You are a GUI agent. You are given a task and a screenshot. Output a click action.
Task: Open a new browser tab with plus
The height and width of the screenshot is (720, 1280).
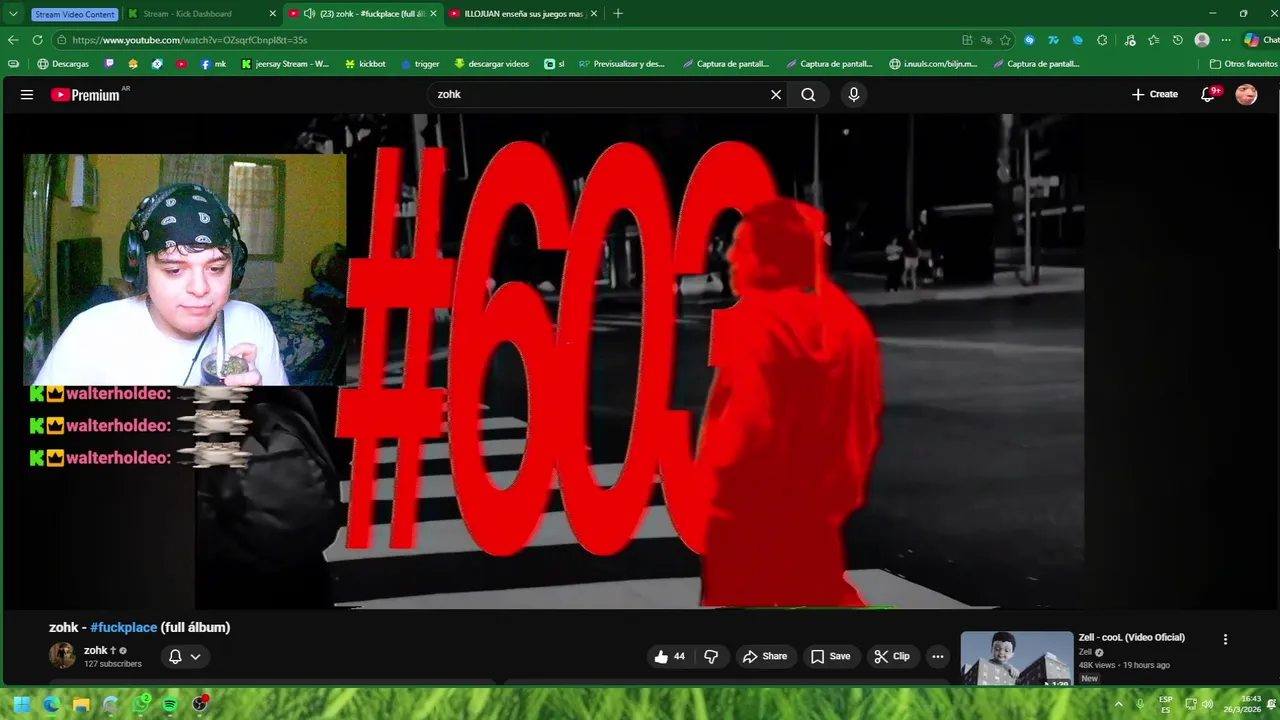pos(618,14)
